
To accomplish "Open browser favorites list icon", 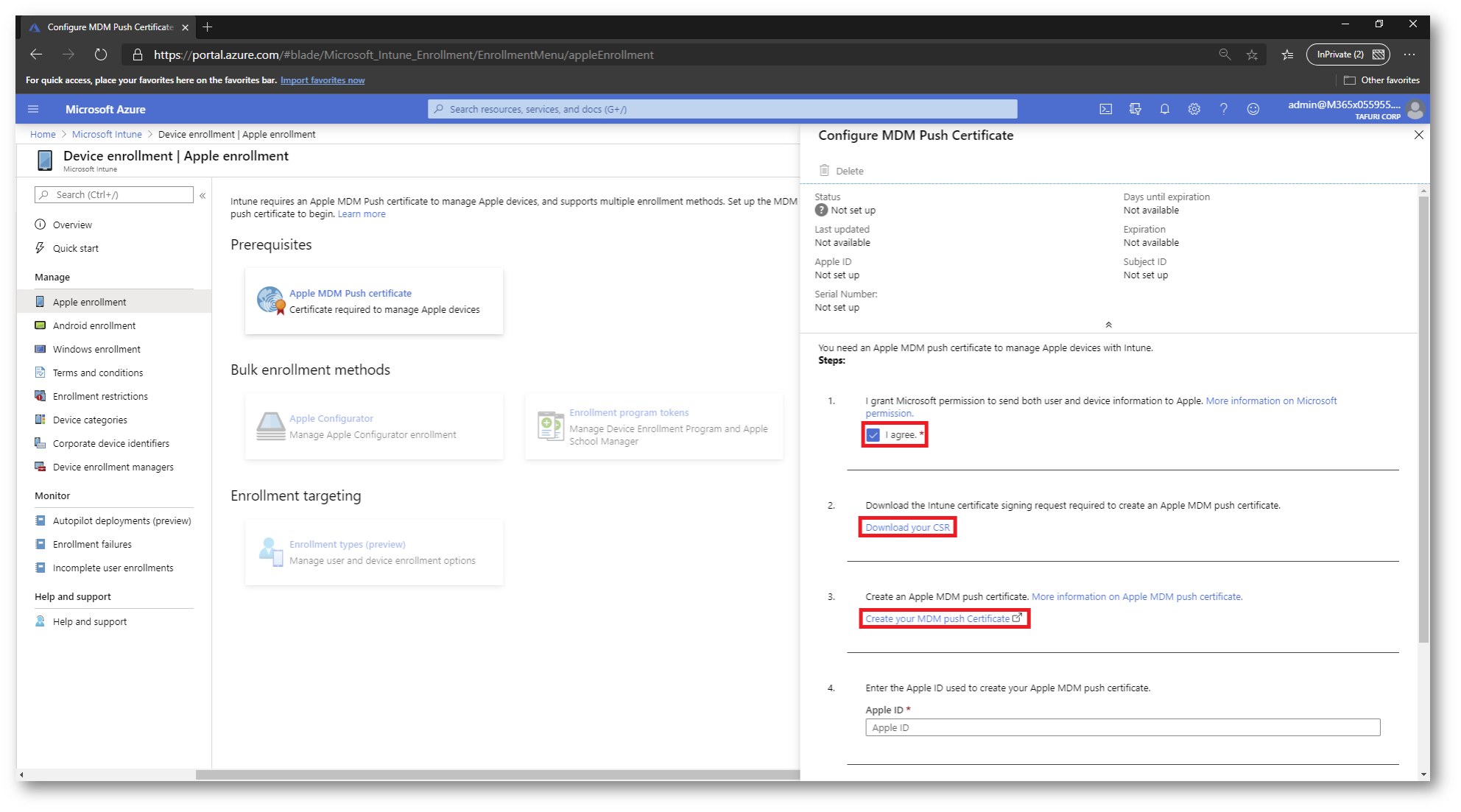I will 1287,54.
